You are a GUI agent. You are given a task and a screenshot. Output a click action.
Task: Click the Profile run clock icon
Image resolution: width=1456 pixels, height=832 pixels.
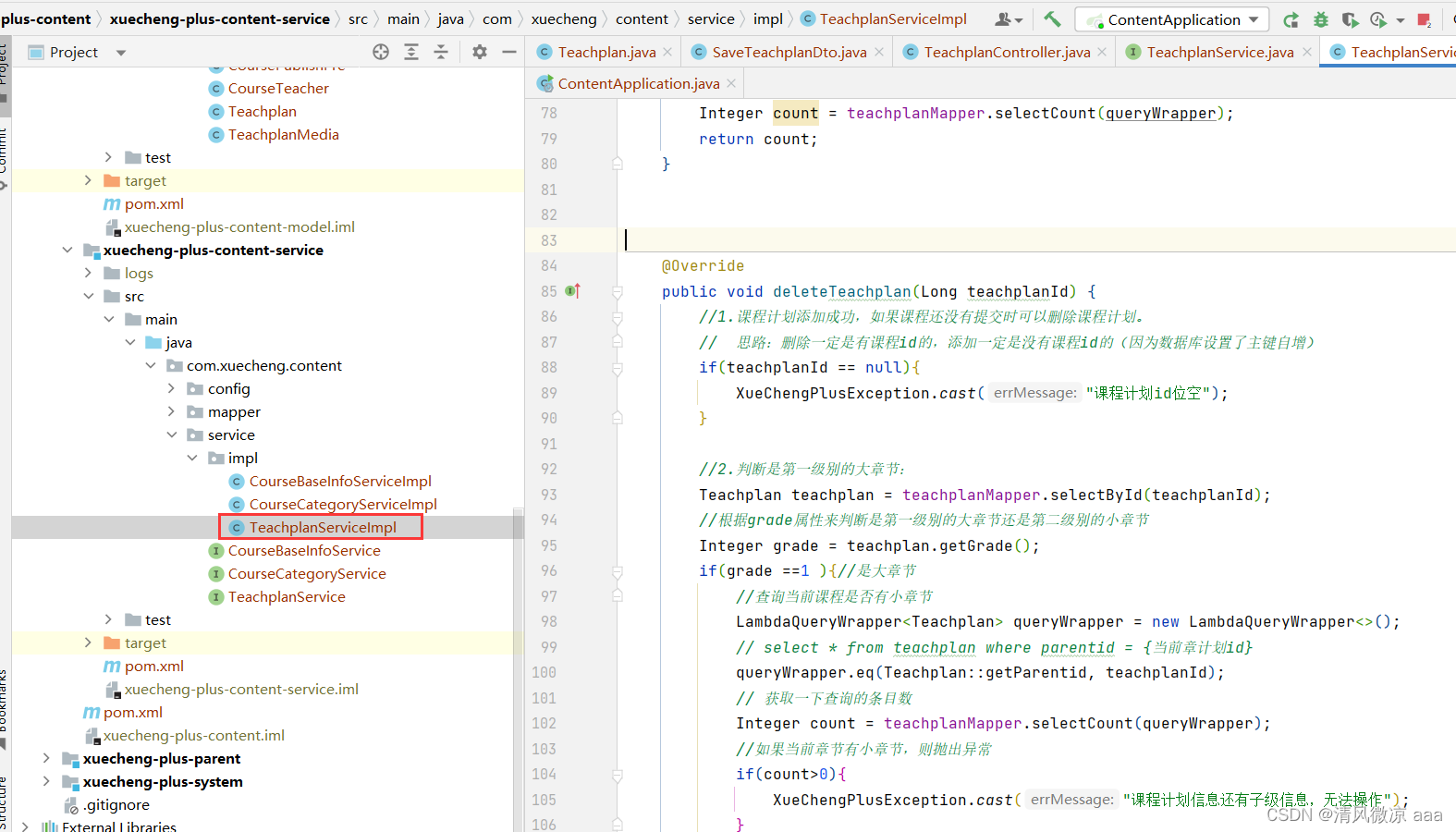coord(1377,19)
